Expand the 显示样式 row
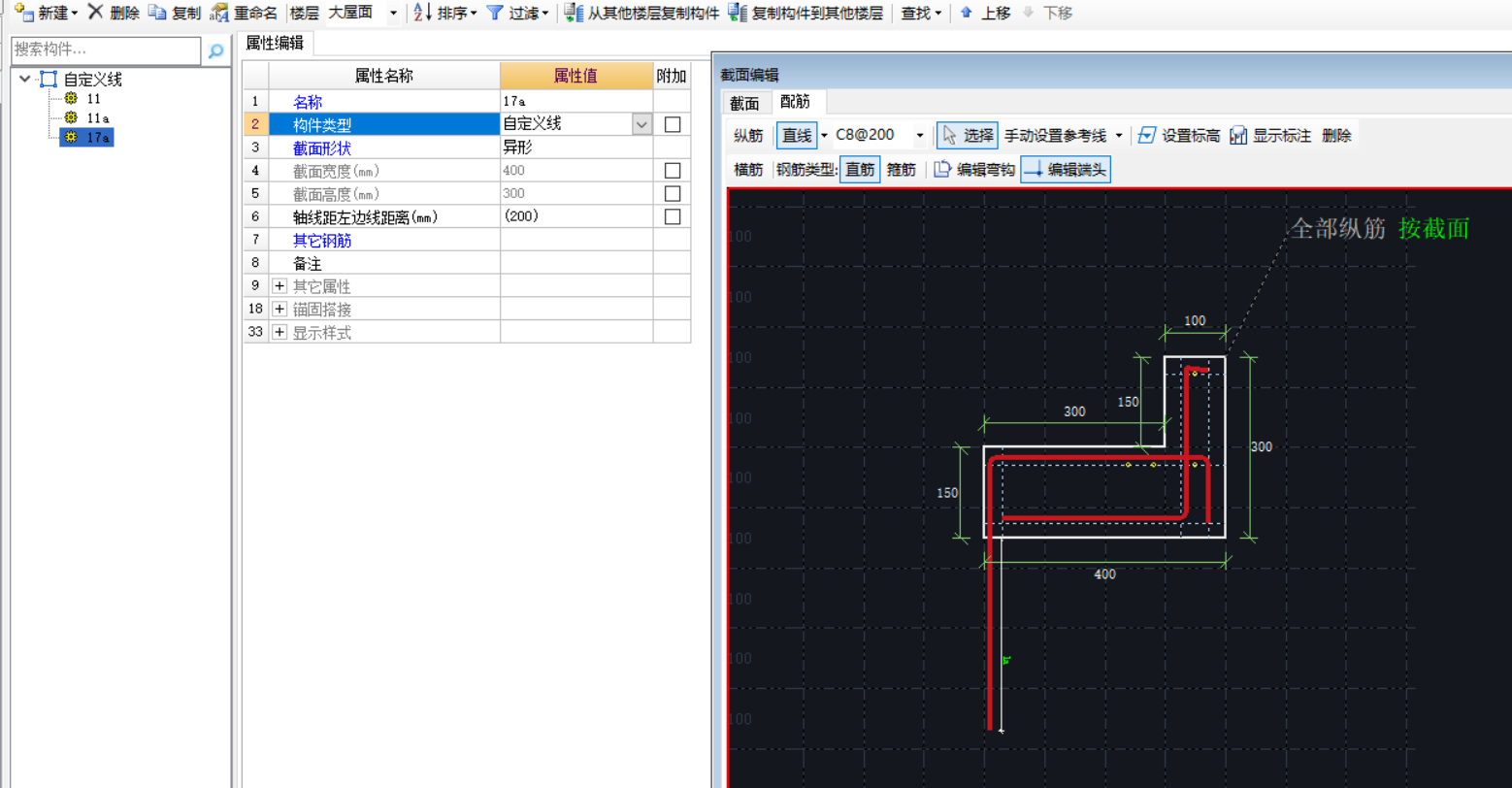Image resolution: width=1512 pixels, height=788 pixels. point(279,333)
